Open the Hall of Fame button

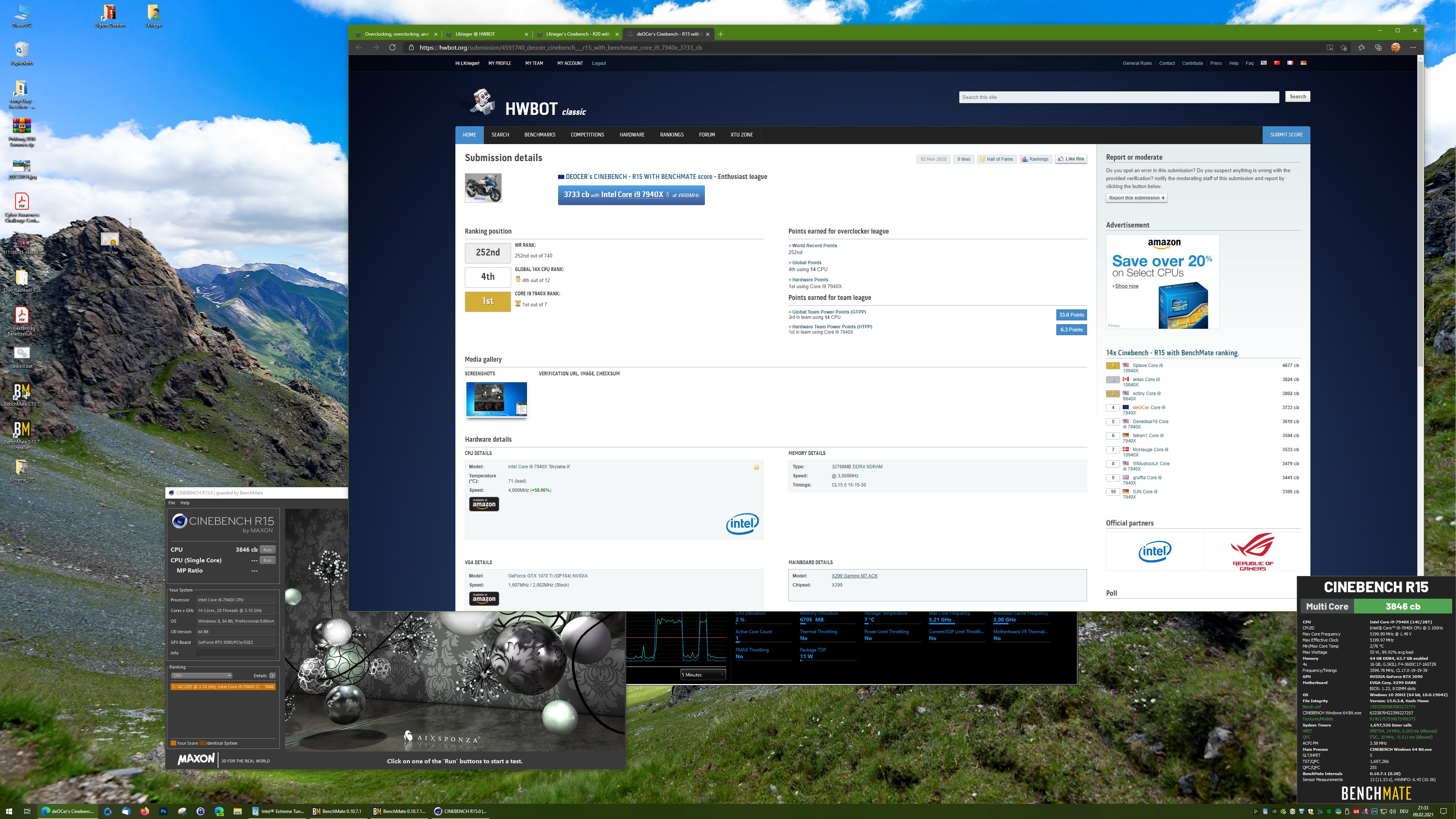pos(996,159)
